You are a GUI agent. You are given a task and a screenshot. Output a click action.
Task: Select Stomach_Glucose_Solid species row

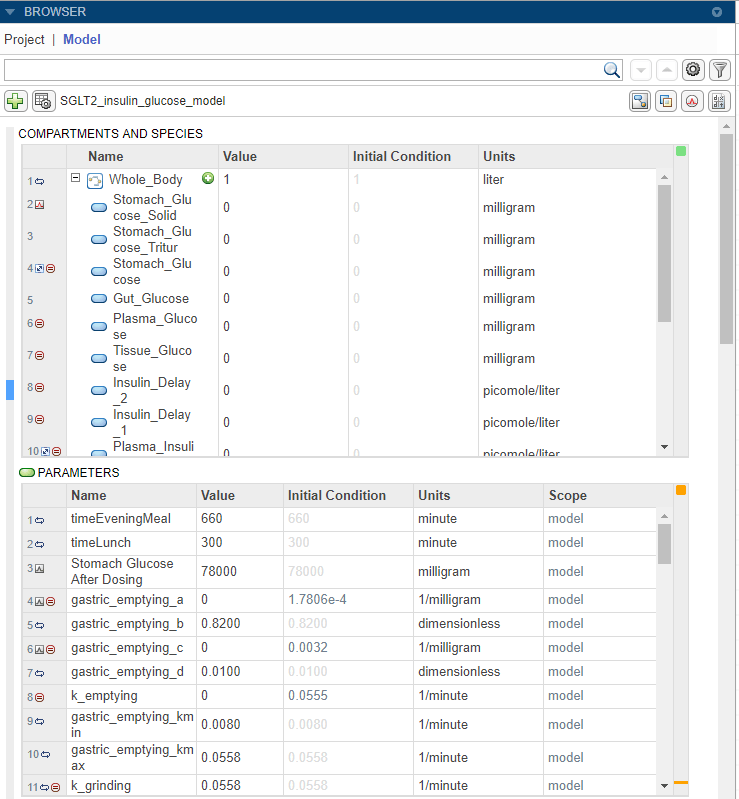[152, 207]
